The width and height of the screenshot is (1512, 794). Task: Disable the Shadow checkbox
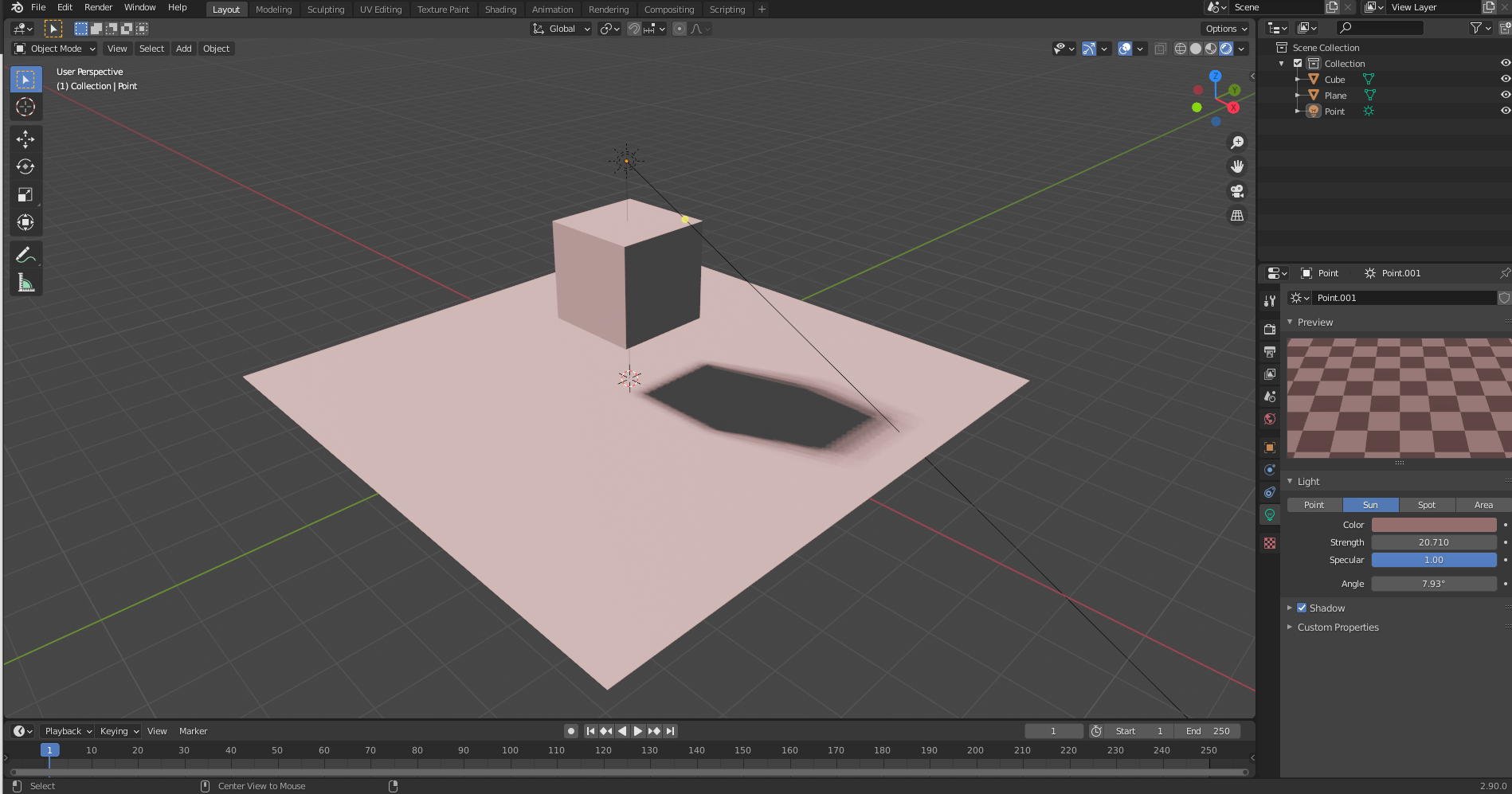tap(1302, 608)
